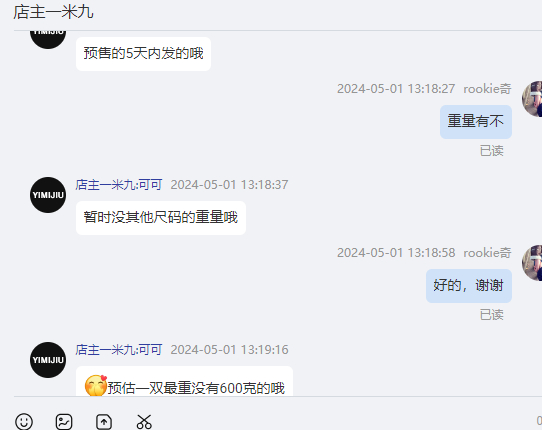542x430 pixels.
Task: Click 已读 status under 重量有不
Action: pyautogui.click(x=492, y=151)
